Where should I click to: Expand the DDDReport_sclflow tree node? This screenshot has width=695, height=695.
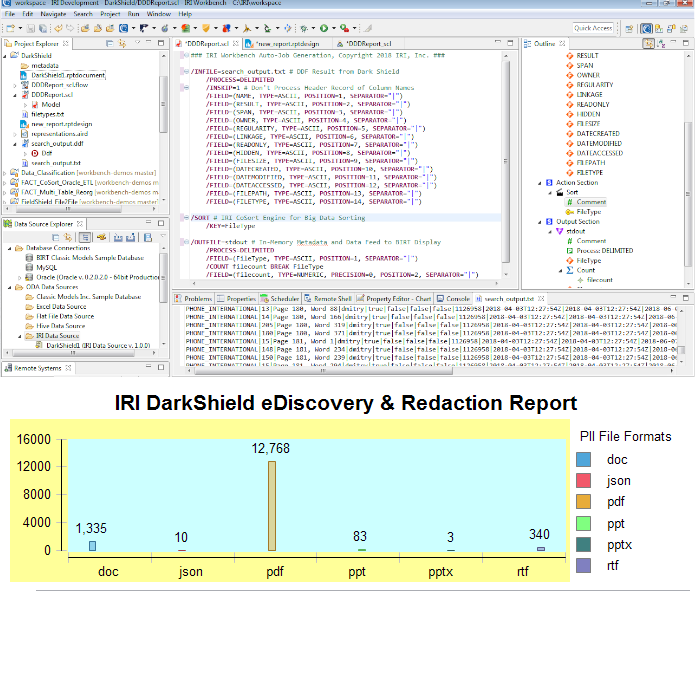(x=15, y=85)
